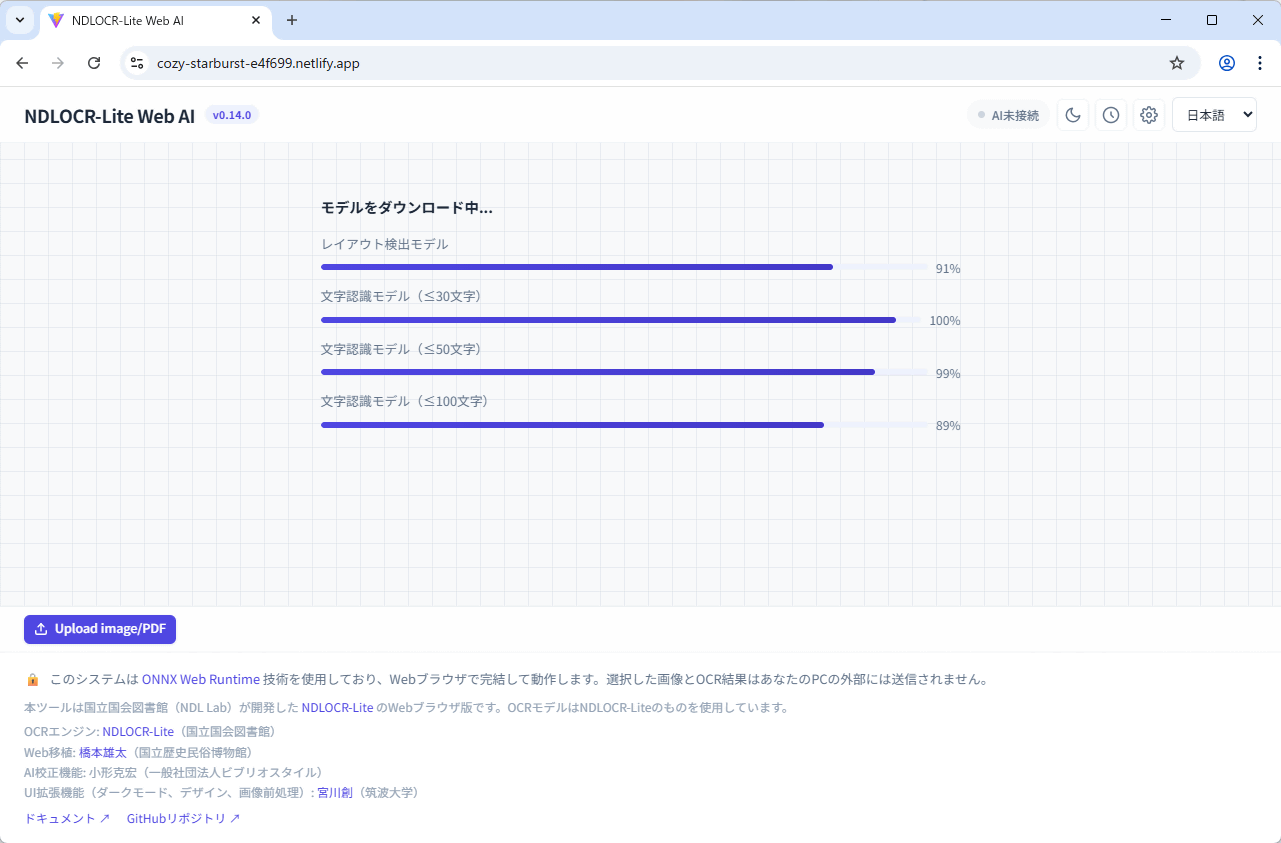Expand the tab search chevron

(19, 20)
